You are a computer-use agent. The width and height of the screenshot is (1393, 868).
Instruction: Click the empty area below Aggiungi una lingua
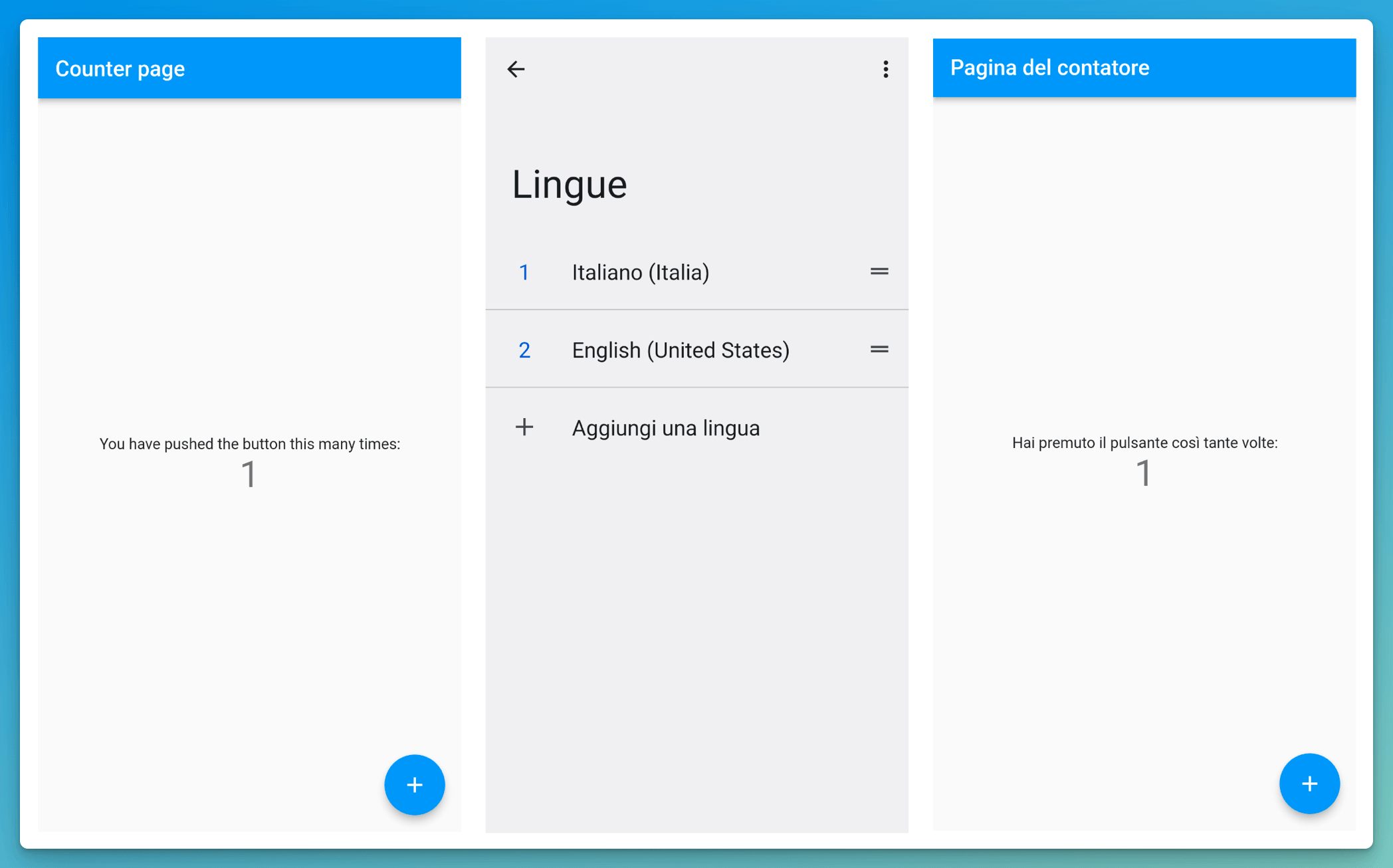(x=696, y=631)
